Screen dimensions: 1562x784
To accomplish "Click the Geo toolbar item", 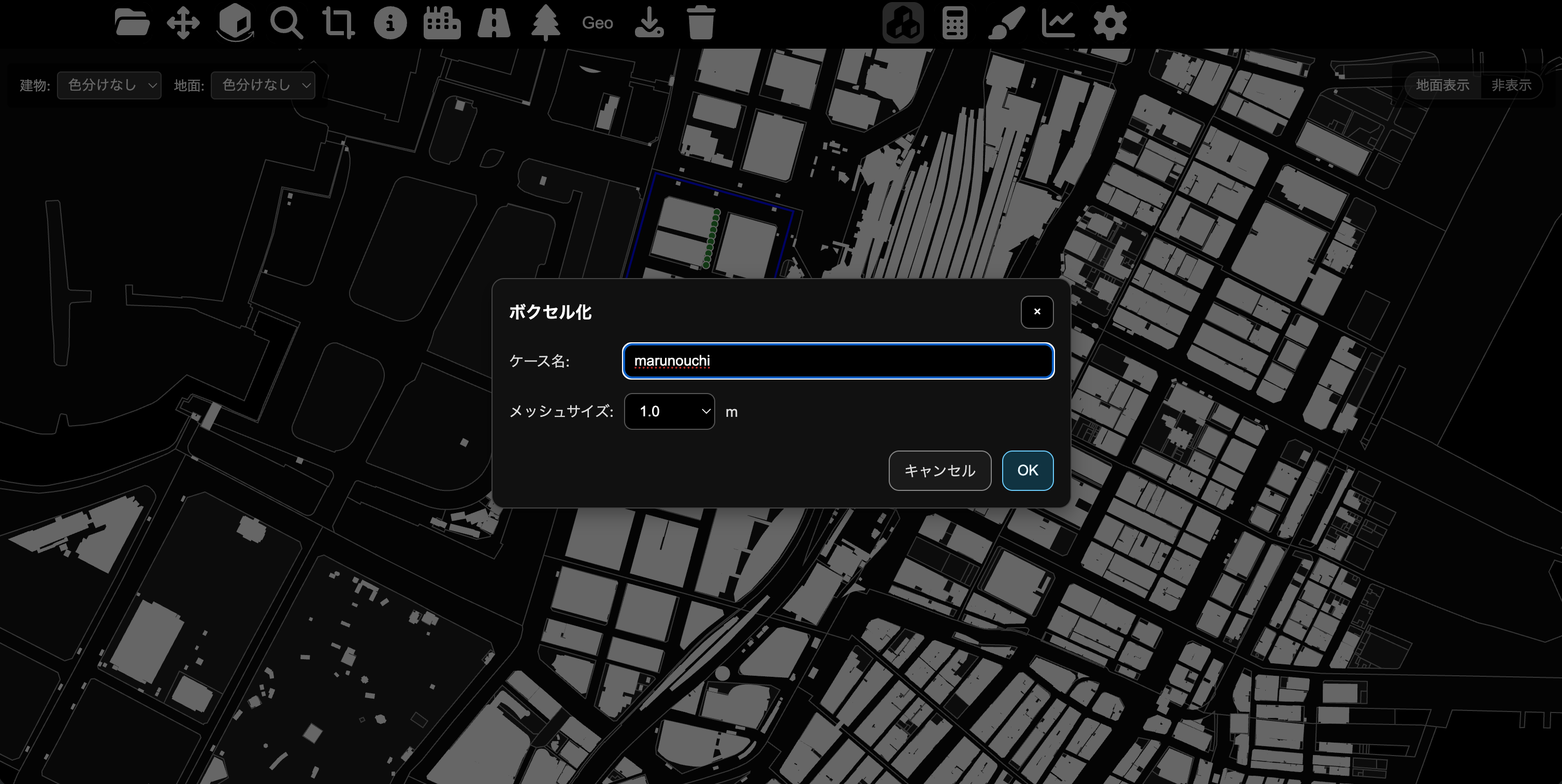I will point(597,23).
